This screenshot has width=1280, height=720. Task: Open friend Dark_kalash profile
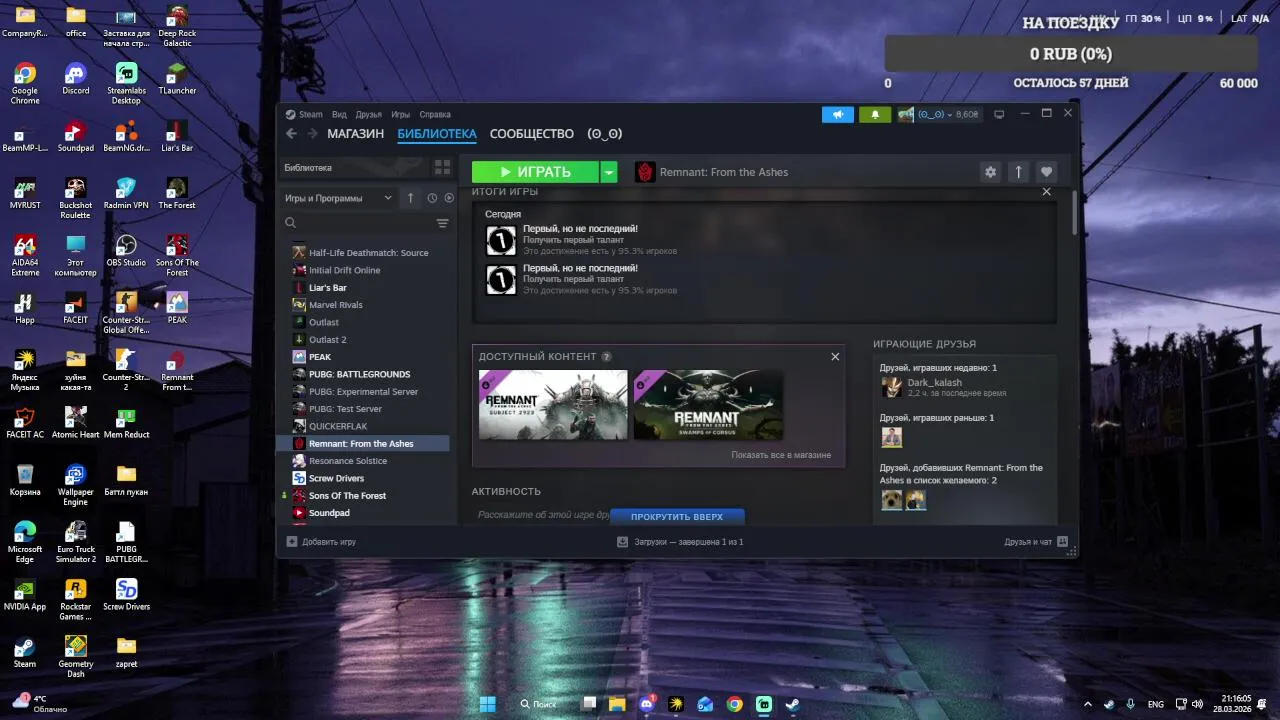click(x=934, y=383)
